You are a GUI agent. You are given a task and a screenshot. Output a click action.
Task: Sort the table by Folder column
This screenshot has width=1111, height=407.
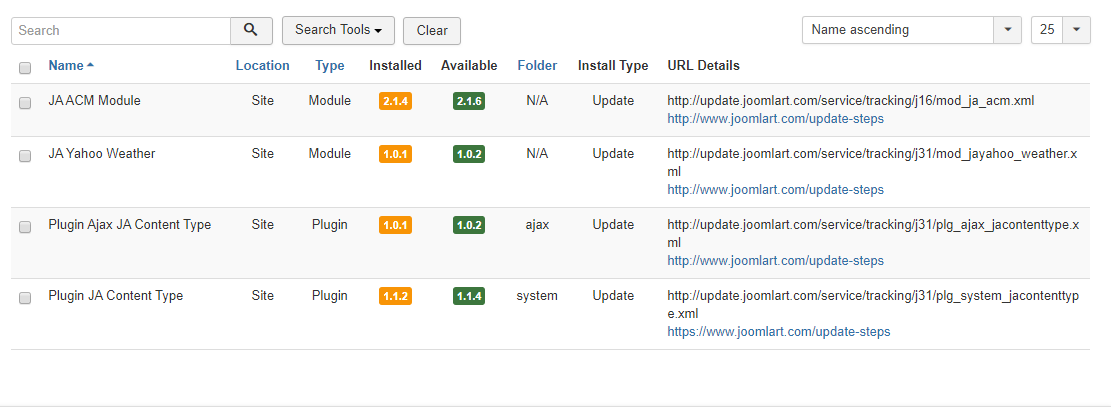pos(537,65)
